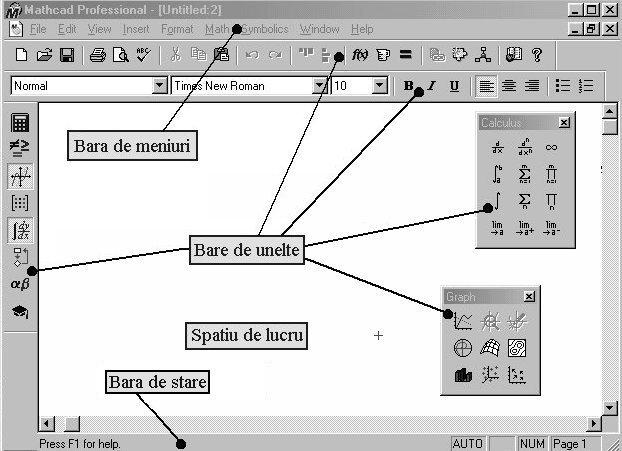This screenshot has width=622, height=451.
Task: Print the worksheet using the printer icon
Action: pos(98,55)
